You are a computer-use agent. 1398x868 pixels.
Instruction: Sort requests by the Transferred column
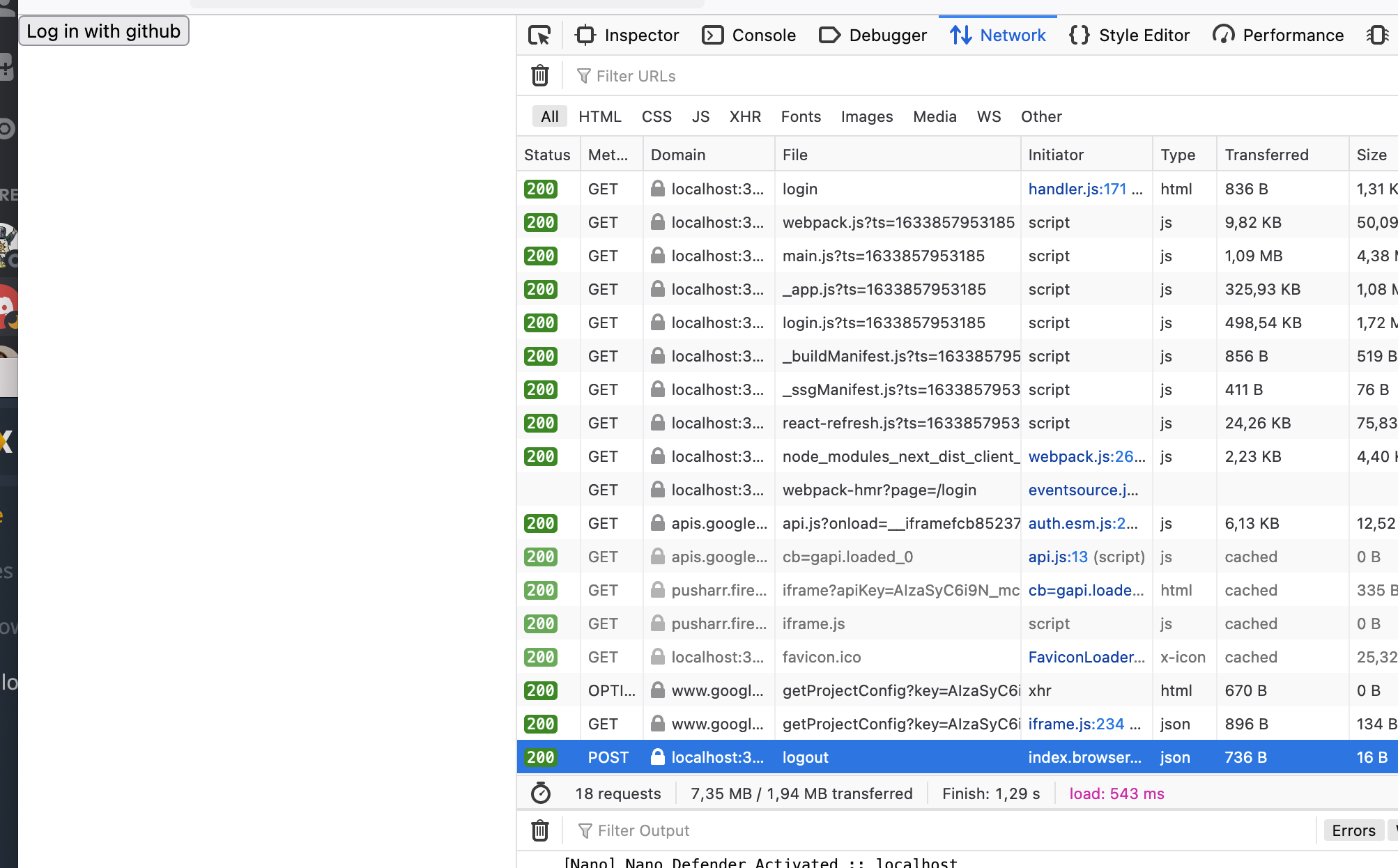coord(1266,154)
